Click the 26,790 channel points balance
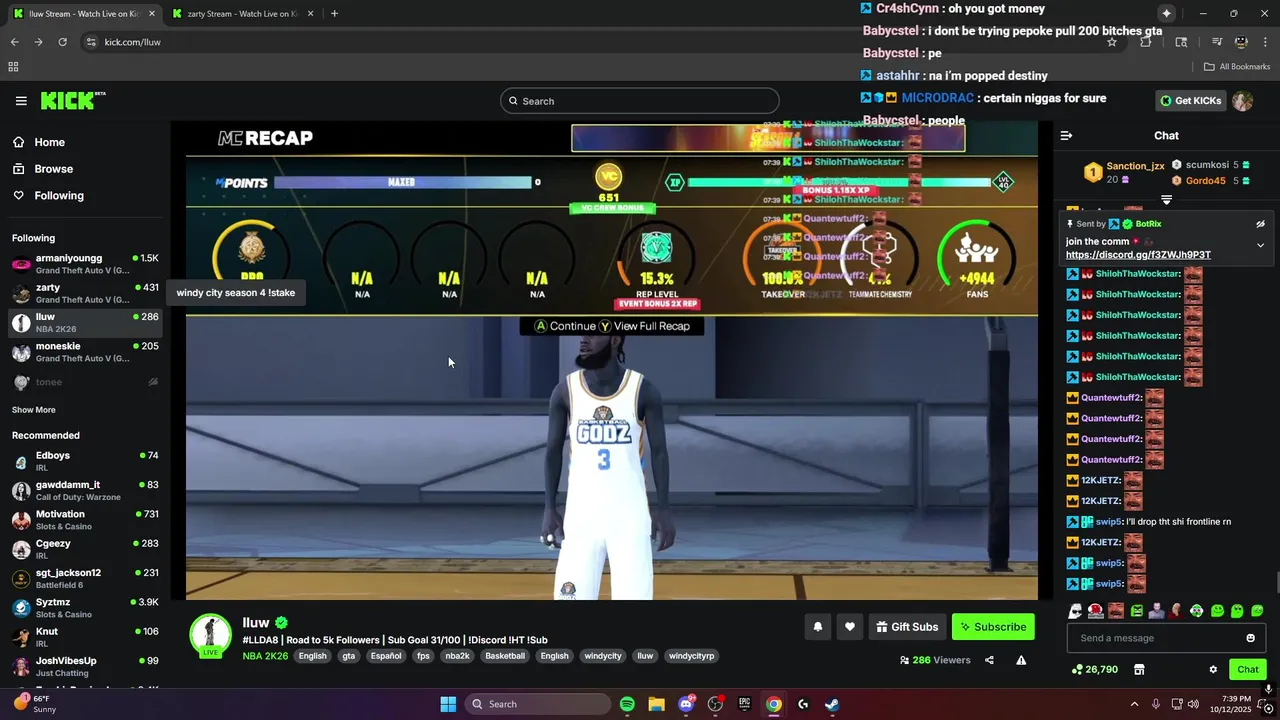Viewport: 1280px width, 720px height. (x=1095, y=670)
